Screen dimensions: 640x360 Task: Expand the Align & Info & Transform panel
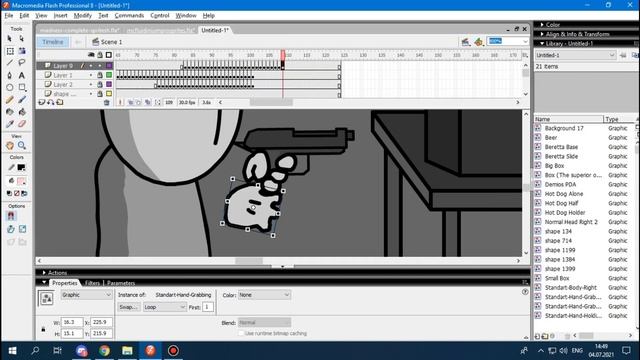(542, 34)
